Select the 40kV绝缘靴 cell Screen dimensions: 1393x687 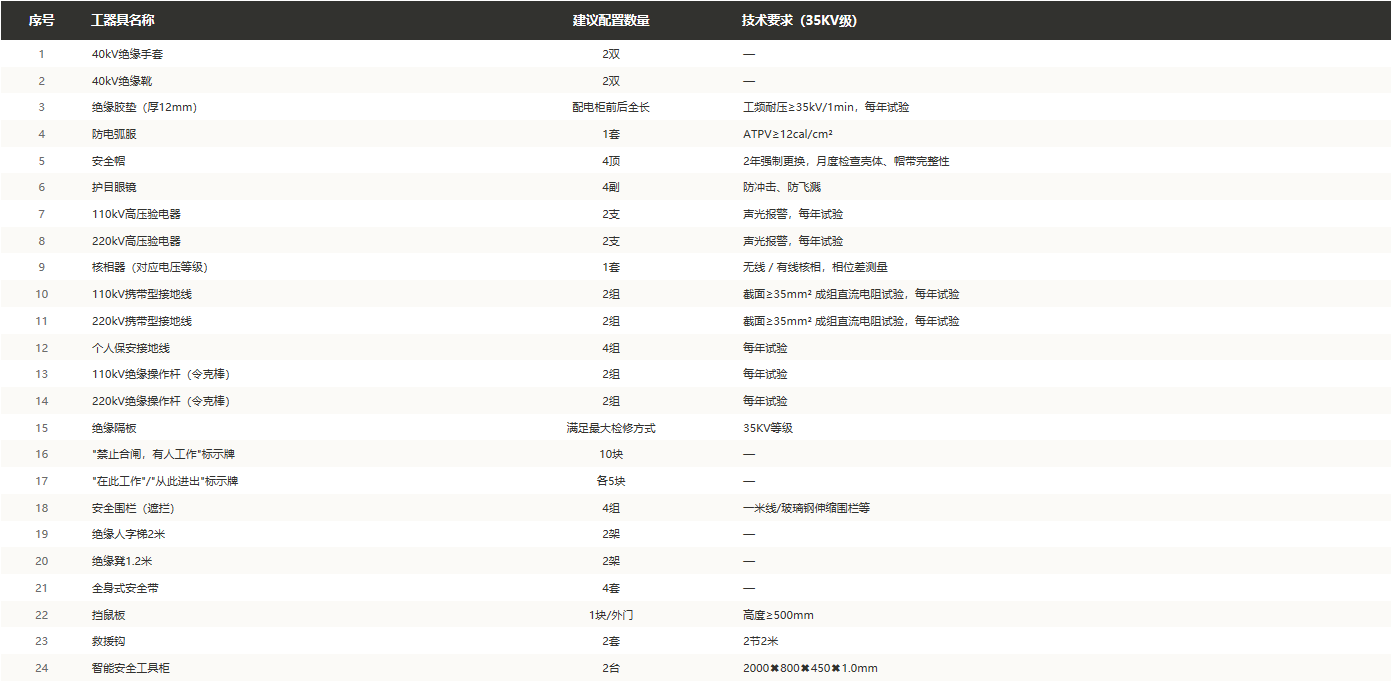[x=122, y=81]
